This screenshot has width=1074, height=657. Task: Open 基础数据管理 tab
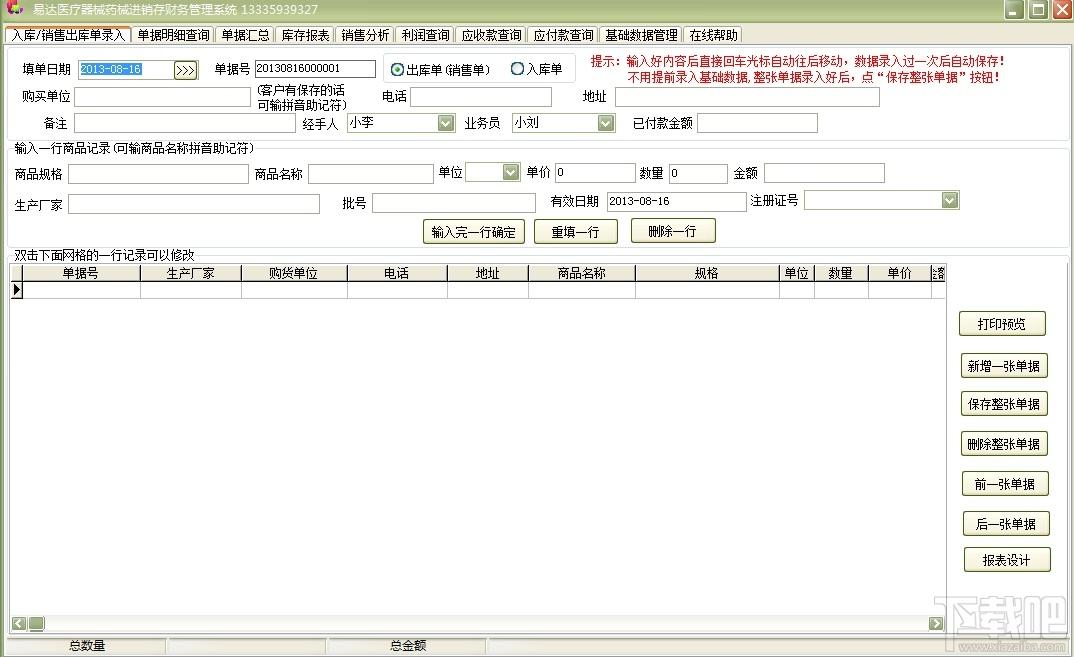tap(641, 35)
